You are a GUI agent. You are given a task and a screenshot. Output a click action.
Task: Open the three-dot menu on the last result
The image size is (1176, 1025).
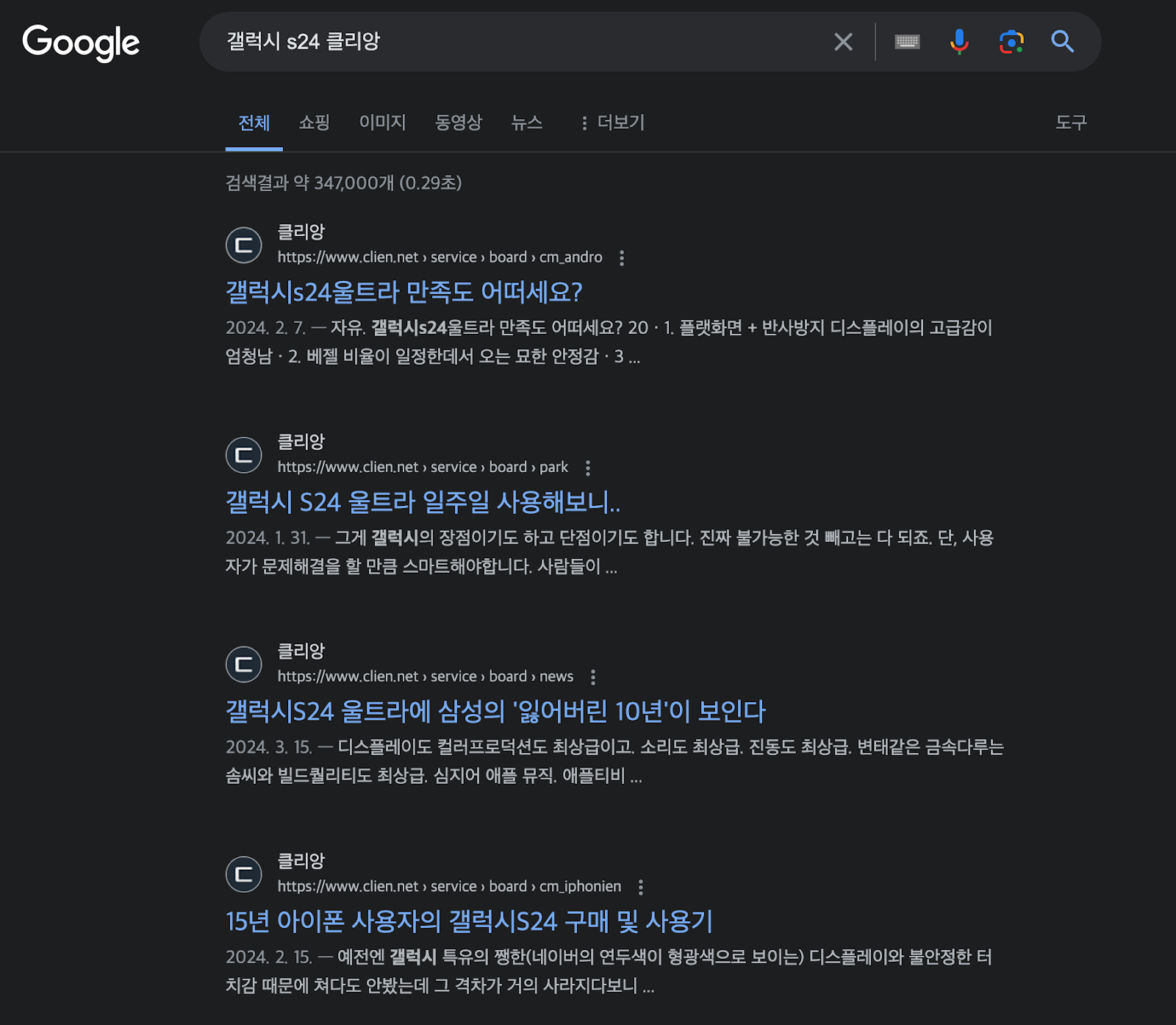tap(642, 887)
